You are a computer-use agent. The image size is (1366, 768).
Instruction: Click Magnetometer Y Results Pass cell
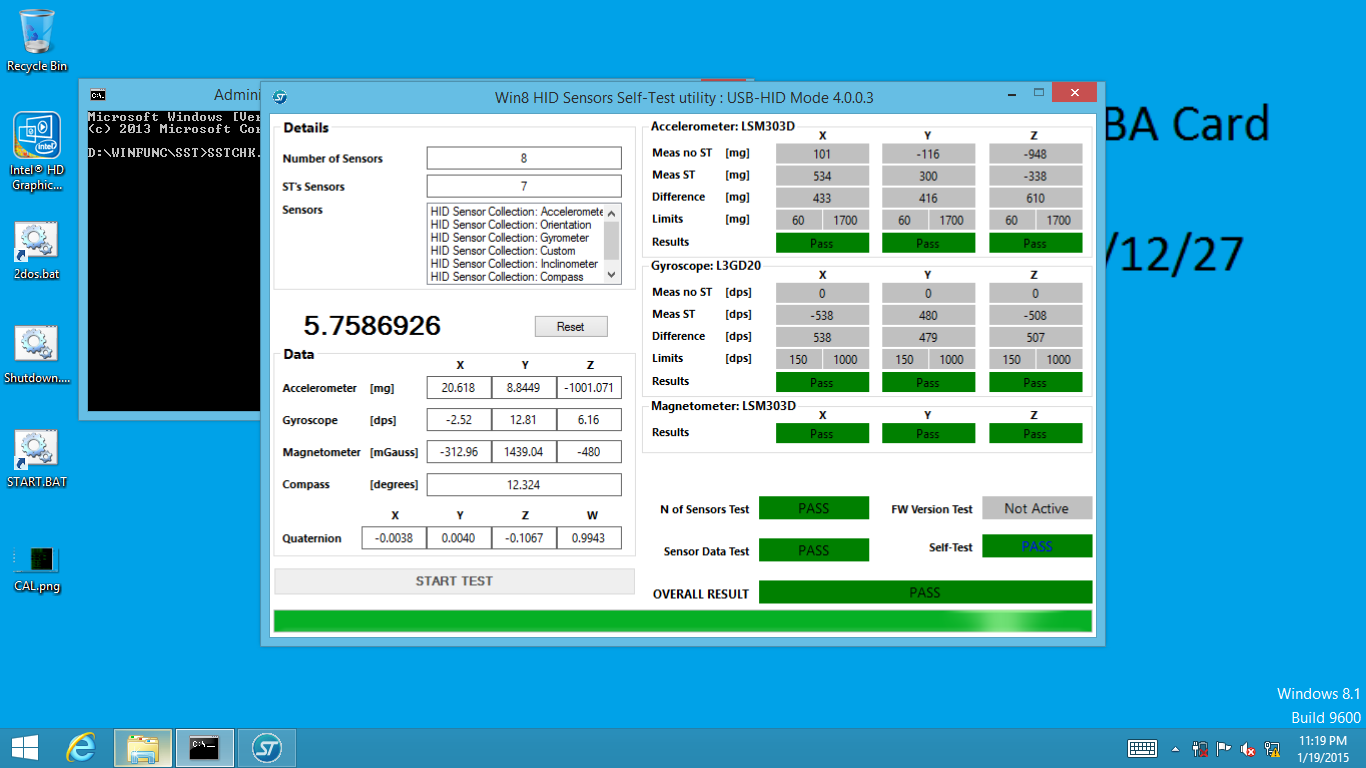pyautogui.click(x=928, y=433)
